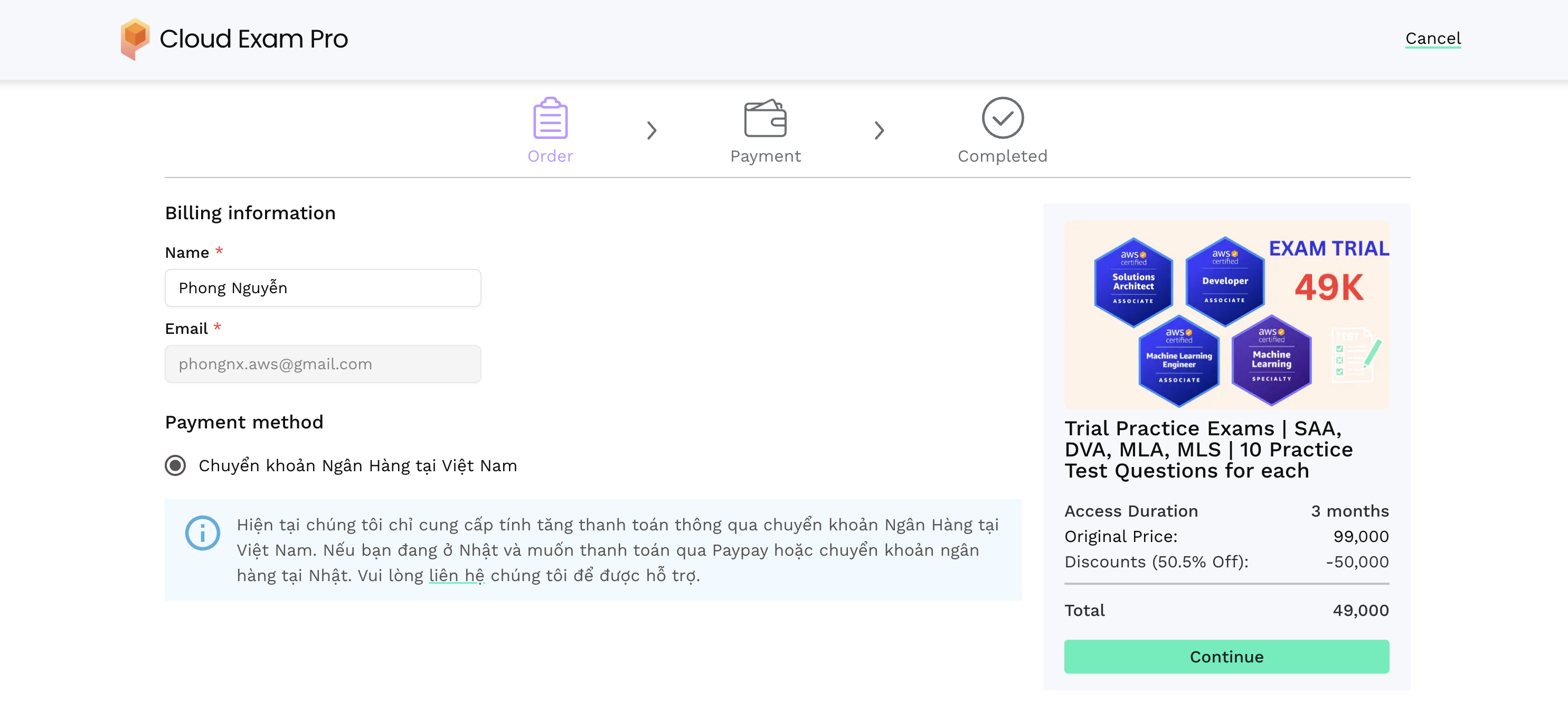Open the 'liên hệ' contact link
This screenshot has width=1568, height=710.
(457, 575)
